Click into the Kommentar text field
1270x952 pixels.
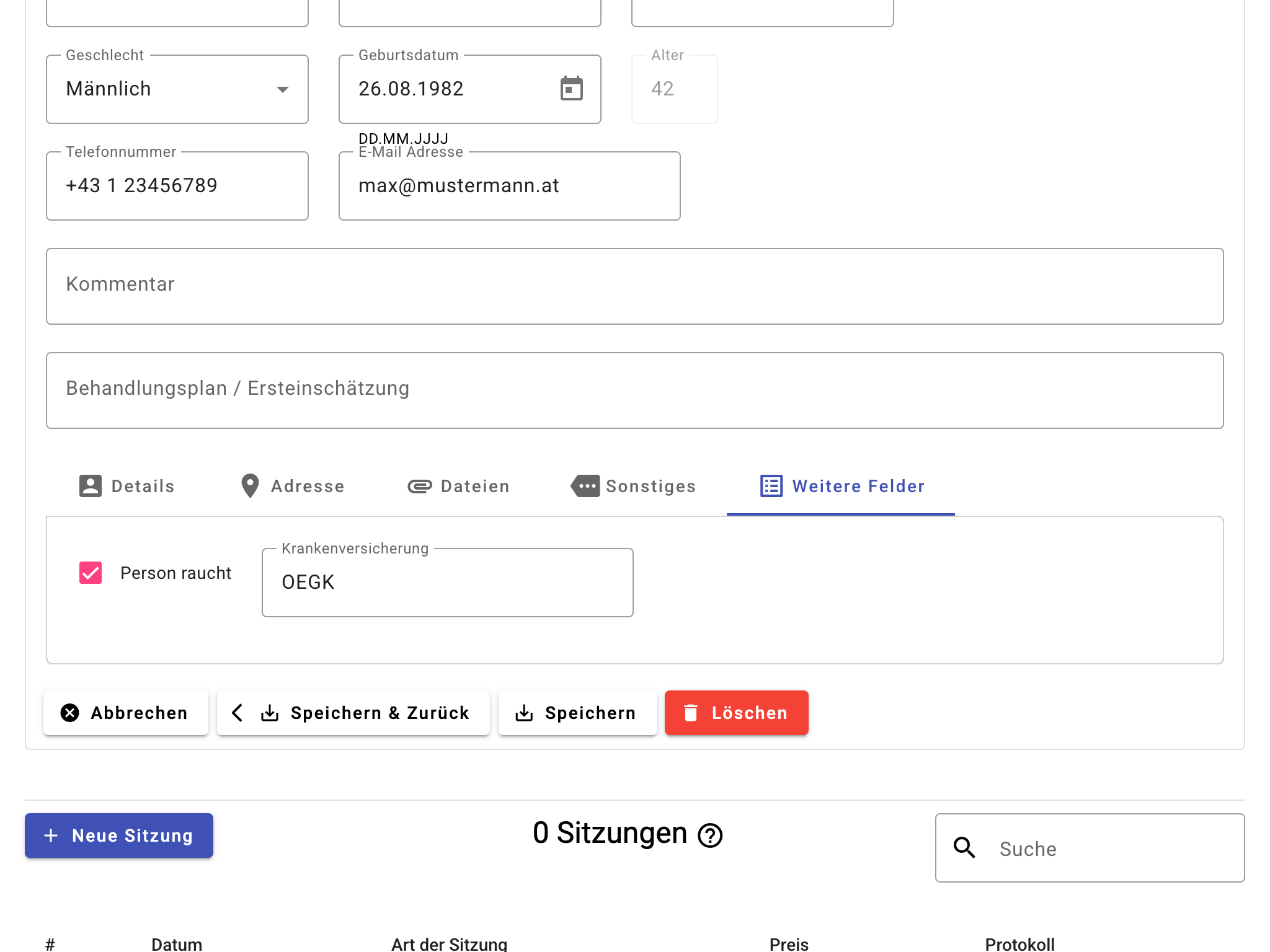point(635,286)
